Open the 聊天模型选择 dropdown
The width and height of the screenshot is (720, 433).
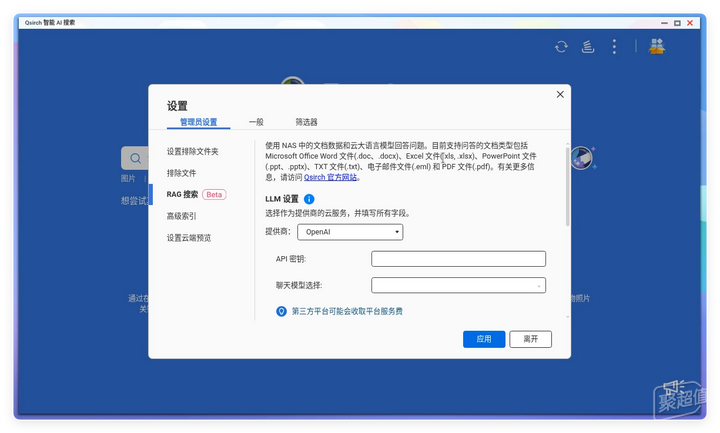(458, 285)
